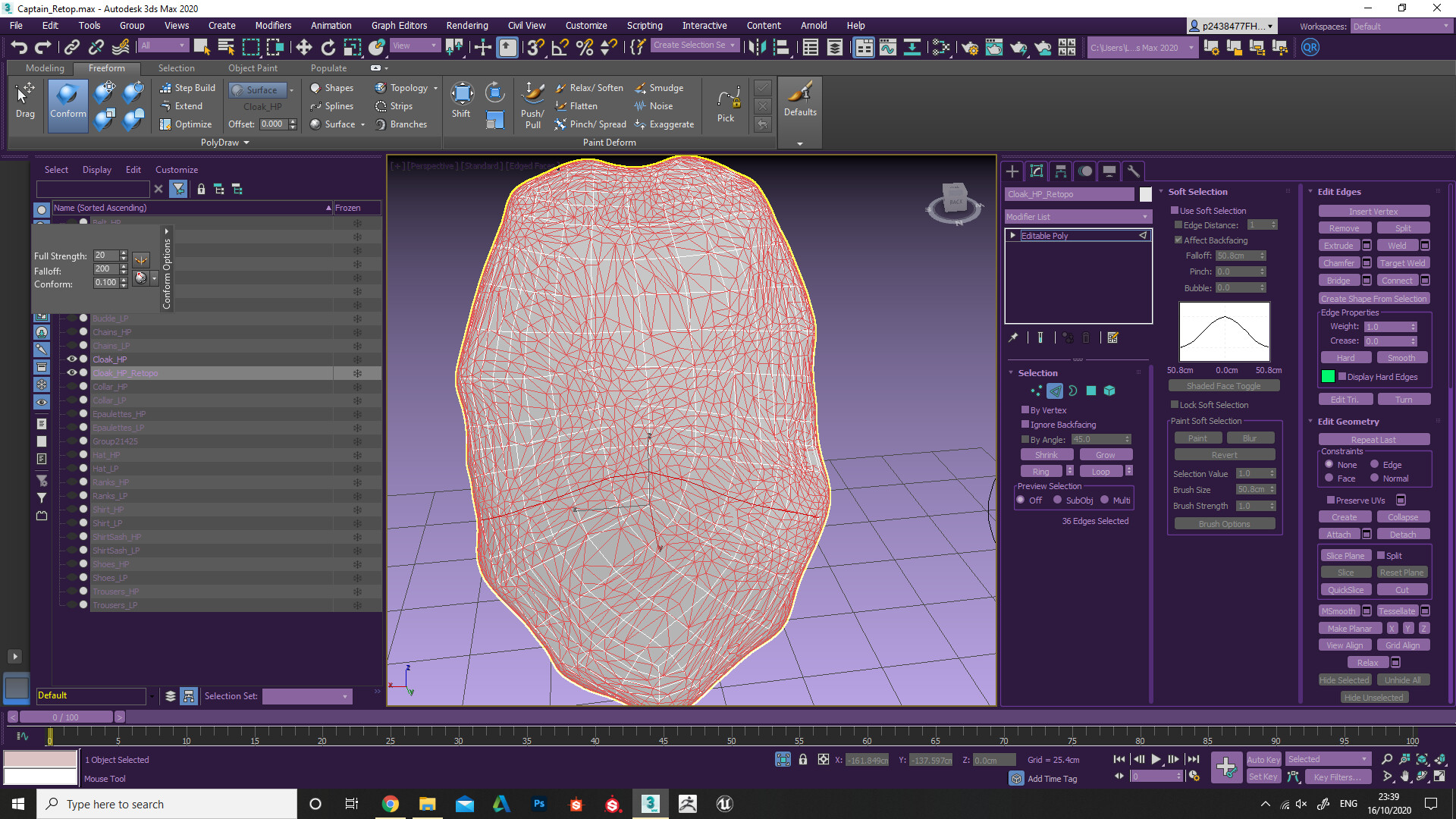Toggle Ignore Backfacing checkbox
1456x819 pixels.
coord(1025,425)
